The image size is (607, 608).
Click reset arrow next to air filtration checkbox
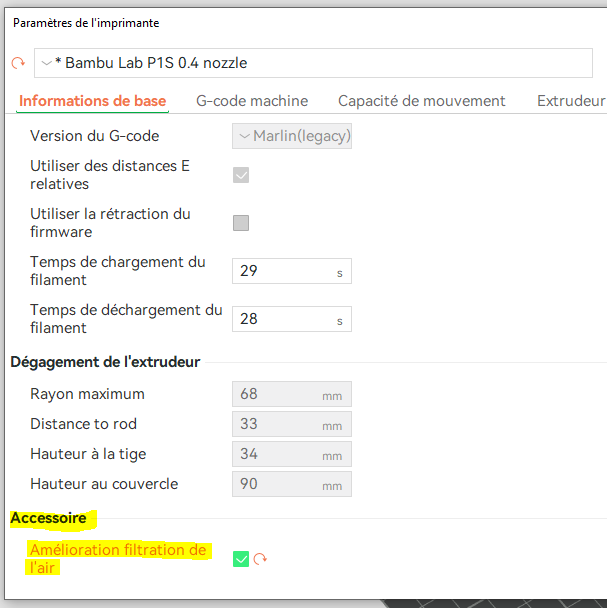click(x=260, y=559)
